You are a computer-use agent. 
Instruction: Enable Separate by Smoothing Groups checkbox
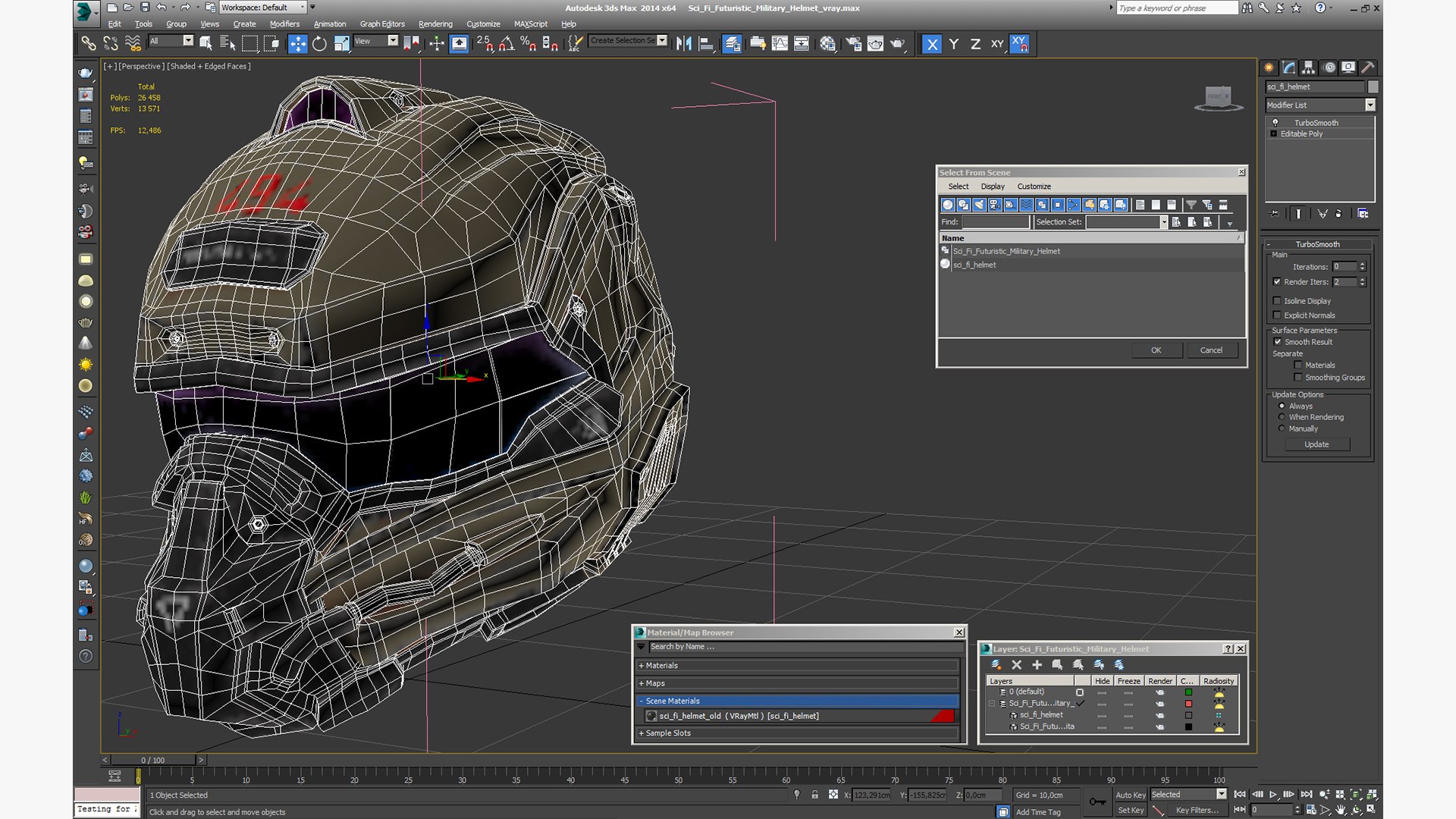click(1298, 377)
